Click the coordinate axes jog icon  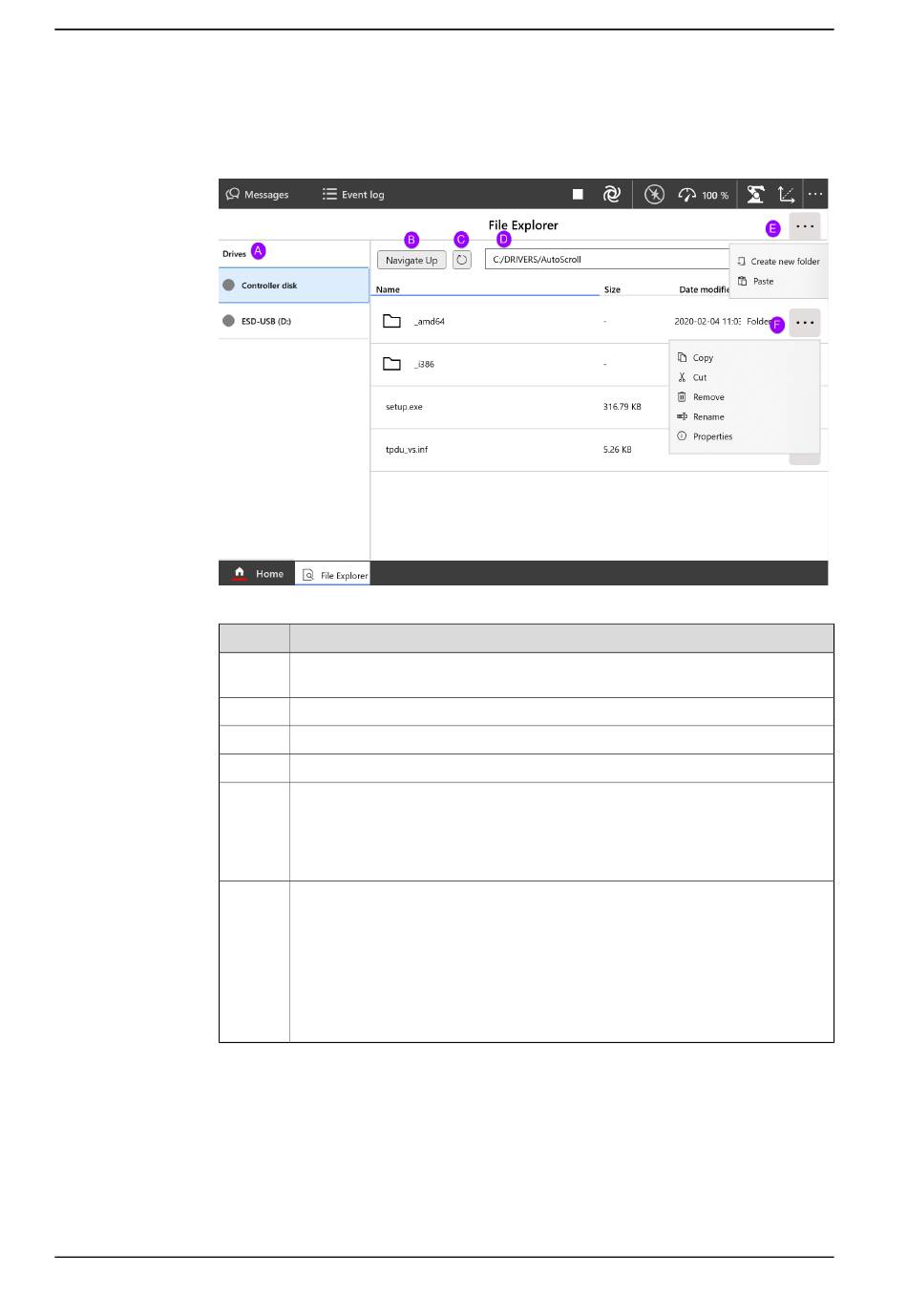coord(787,195)
